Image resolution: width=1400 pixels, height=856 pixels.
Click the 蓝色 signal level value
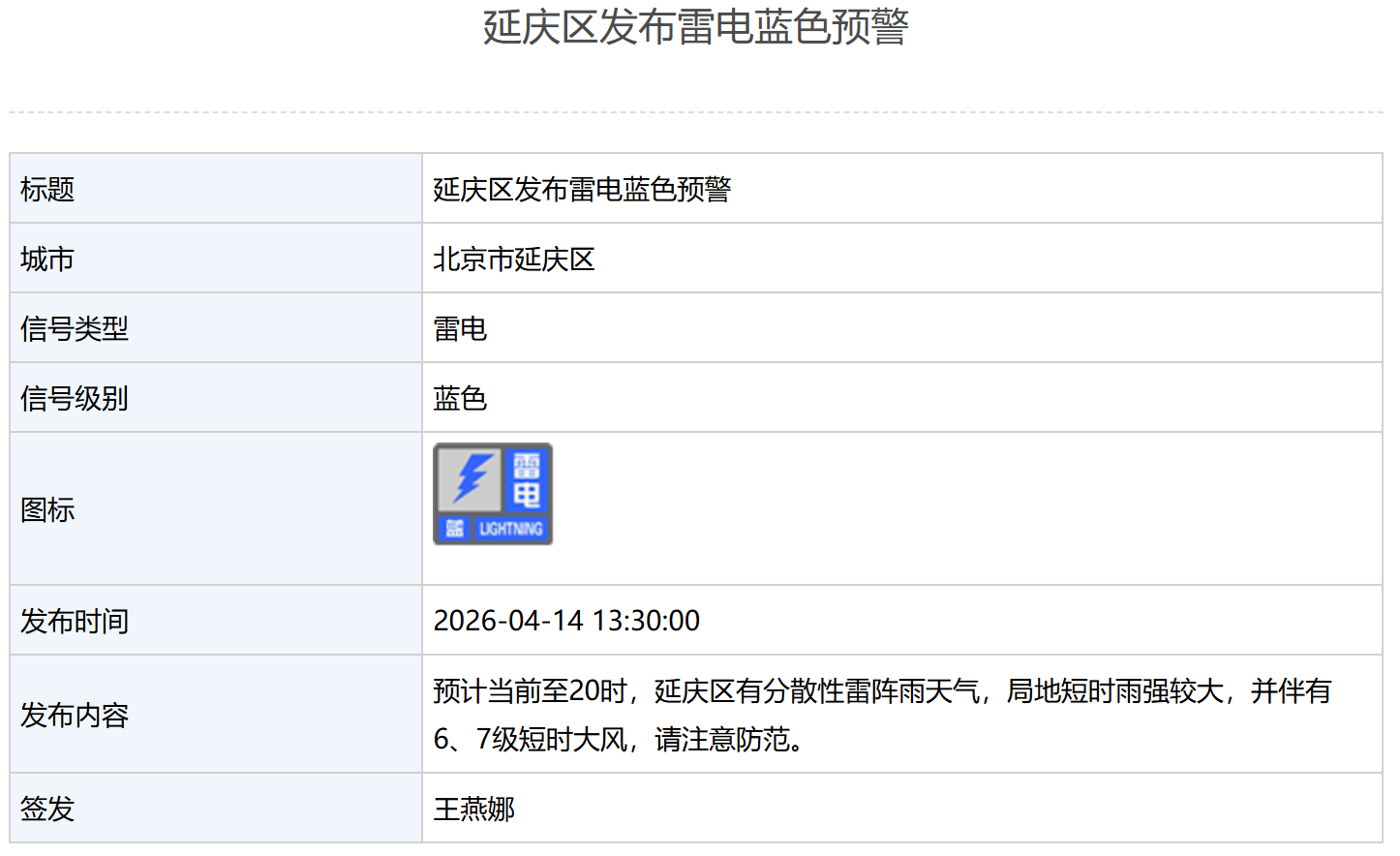460,398
